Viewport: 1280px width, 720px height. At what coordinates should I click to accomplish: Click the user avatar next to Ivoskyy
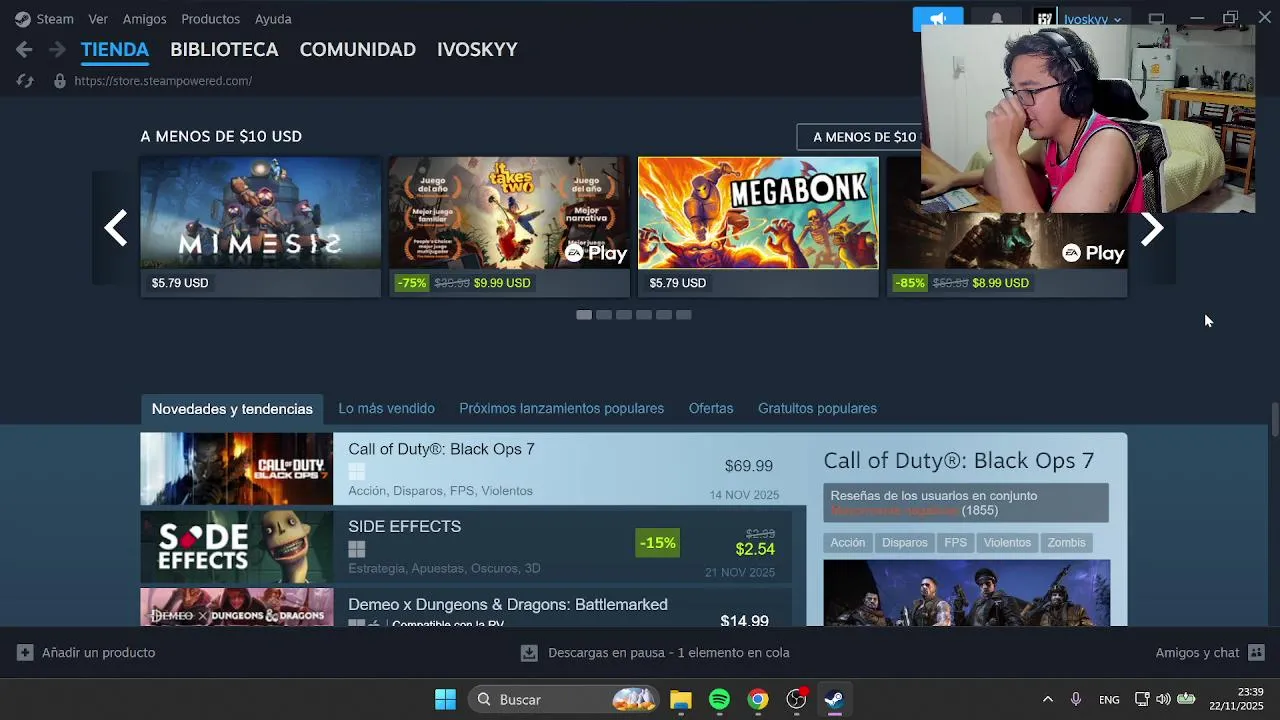pyautogui.click(x=1044, y=19)
